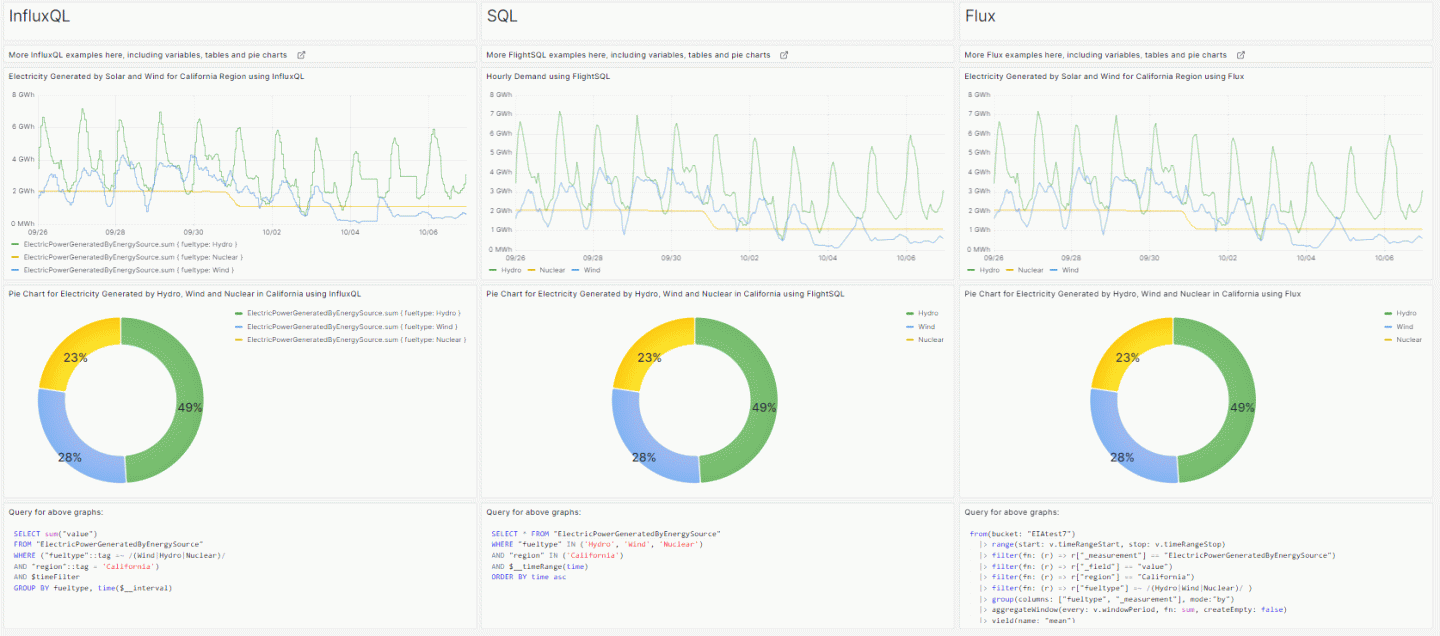Open the Flux examples external link icon
This screenshot has width=1440, height=636.
tap(1241, 55)
